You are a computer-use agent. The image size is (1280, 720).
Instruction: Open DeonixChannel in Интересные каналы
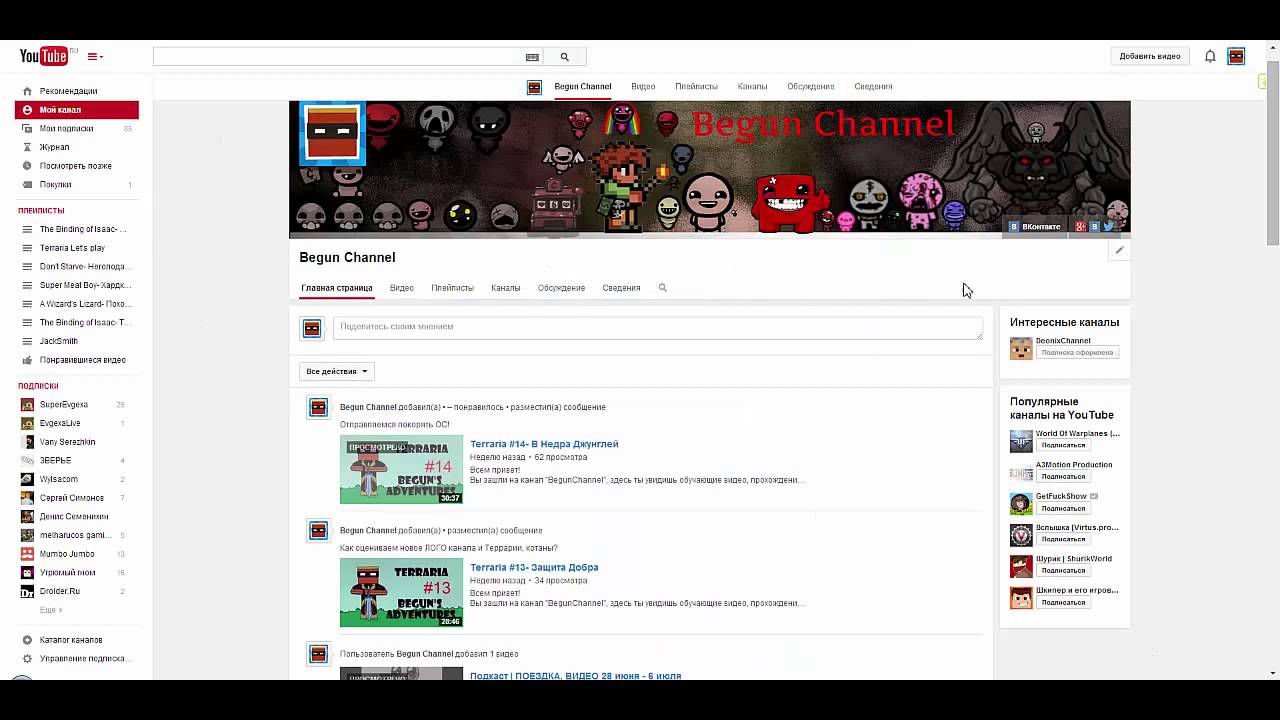click(1063, 341)
